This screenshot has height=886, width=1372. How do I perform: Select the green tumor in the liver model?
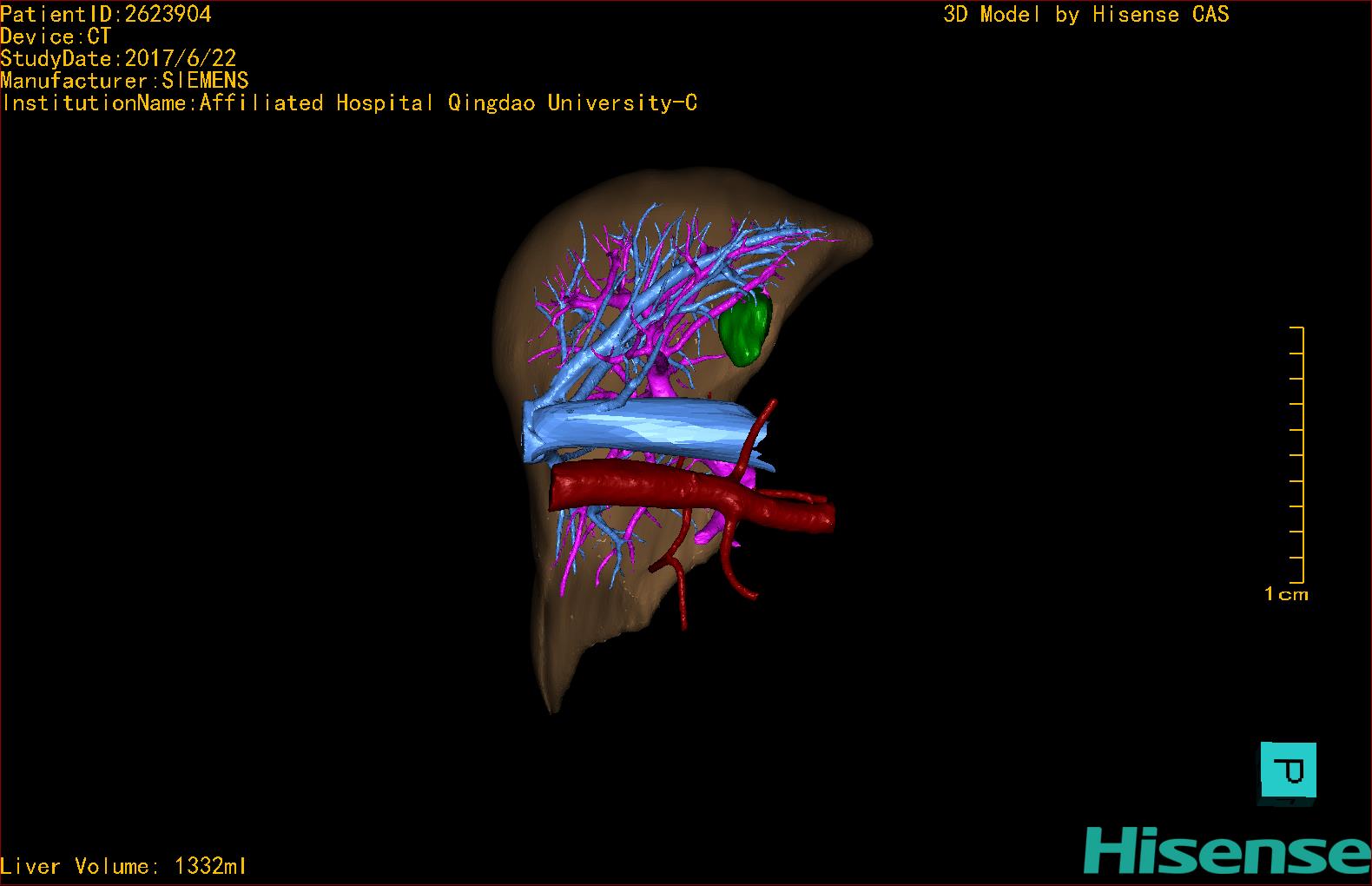click(x=745, y=327)
